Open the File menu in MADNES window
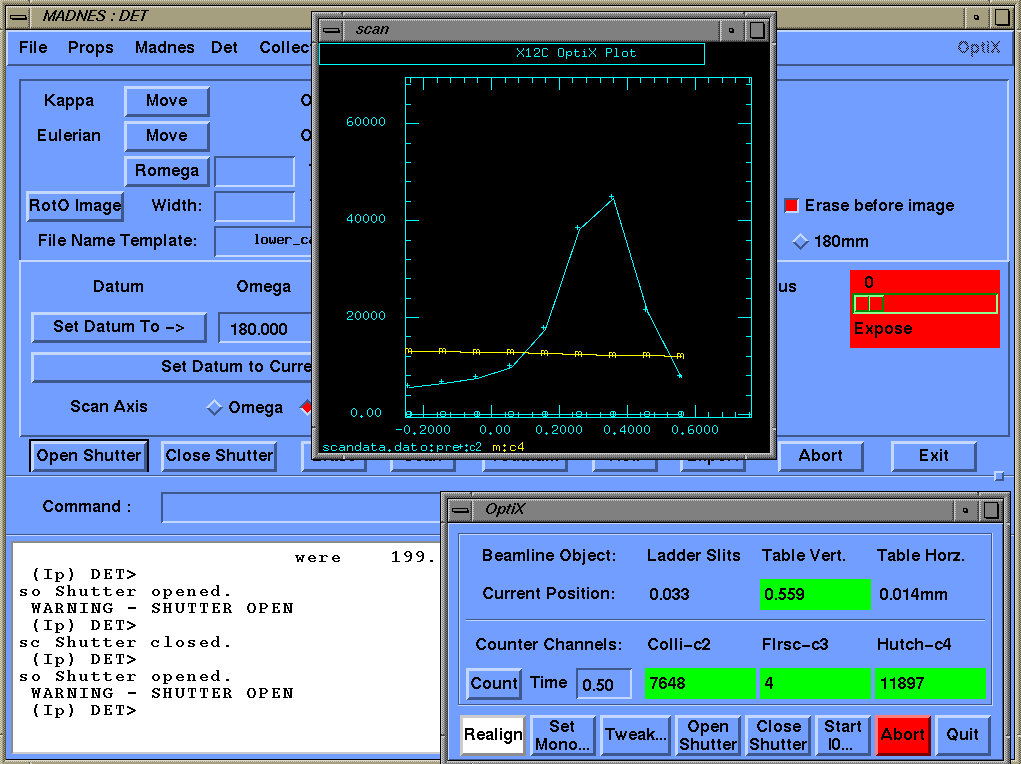 (33, 48)
